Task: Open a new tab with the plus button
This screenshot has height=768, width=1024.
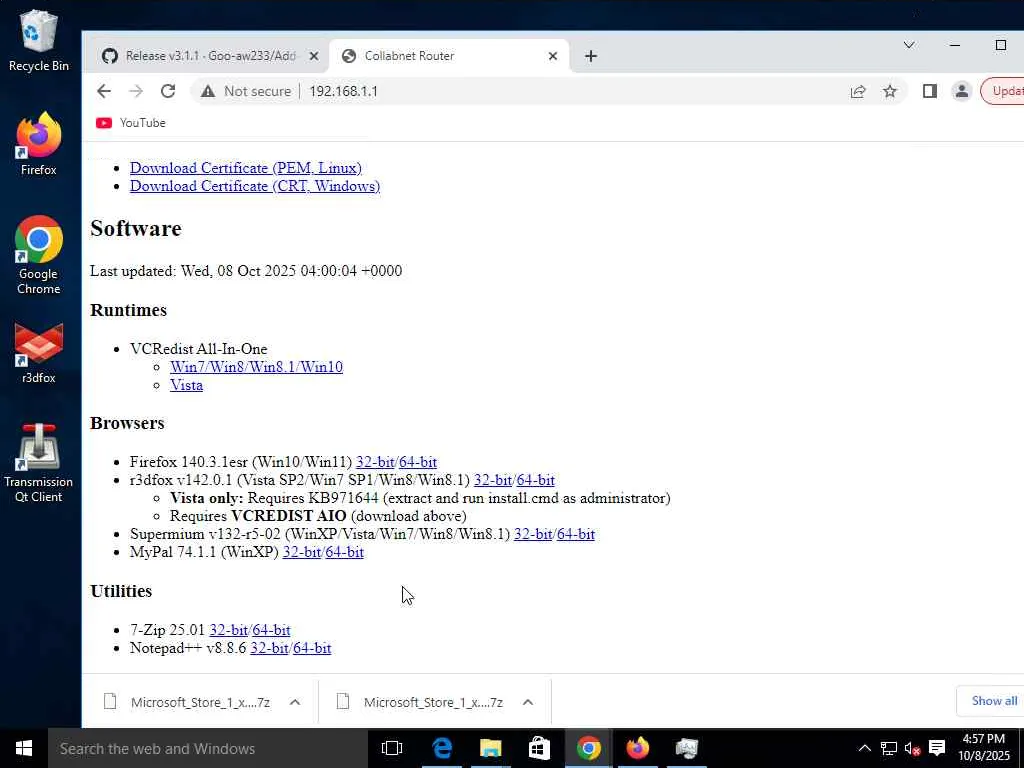Action: 590,56
